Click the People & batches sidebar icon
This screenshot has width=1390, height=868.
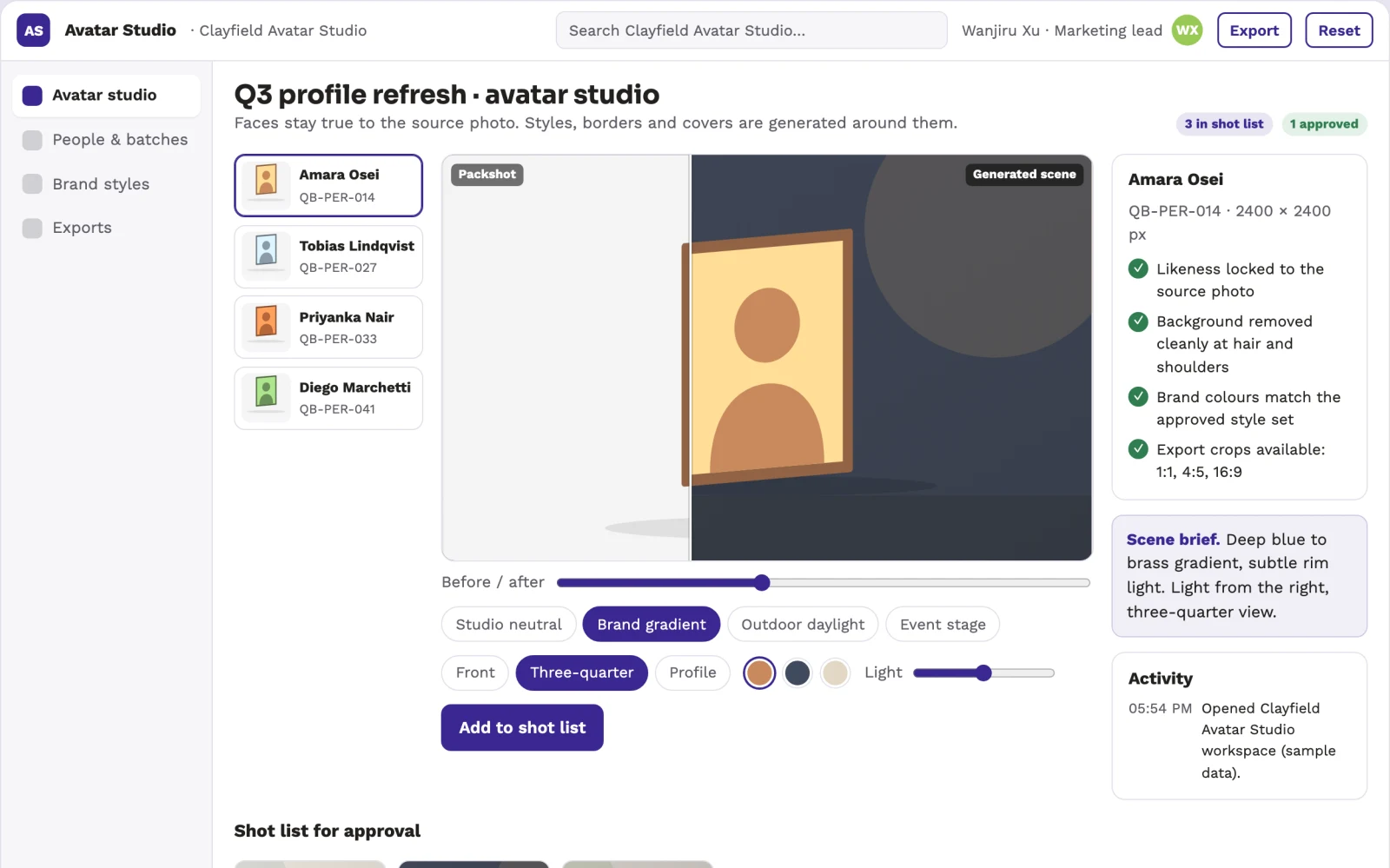pos(32,140)
